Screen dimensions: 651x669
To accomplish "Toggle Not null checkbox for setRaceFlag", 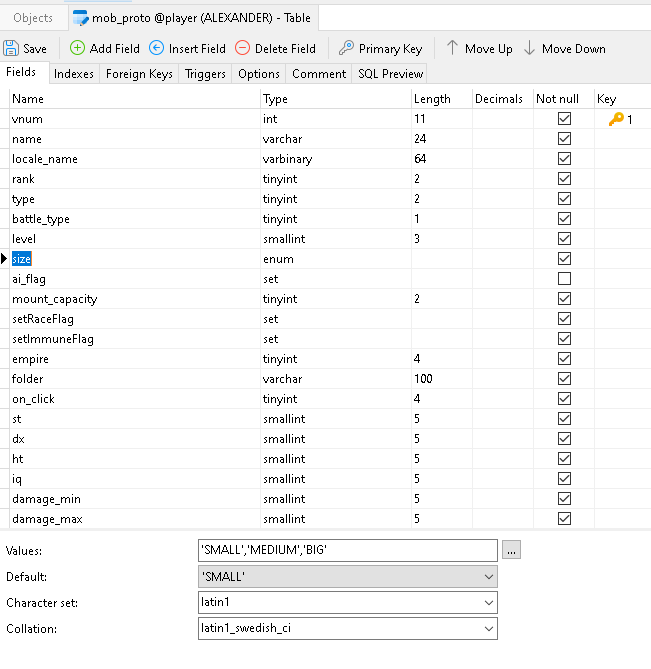I will click(x=564, y=319).
